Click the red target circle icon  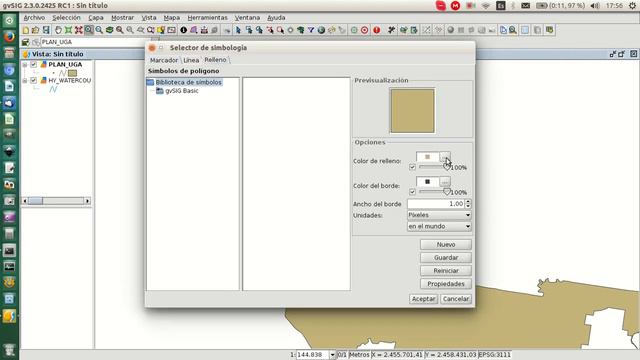click(x=364, y=30)
